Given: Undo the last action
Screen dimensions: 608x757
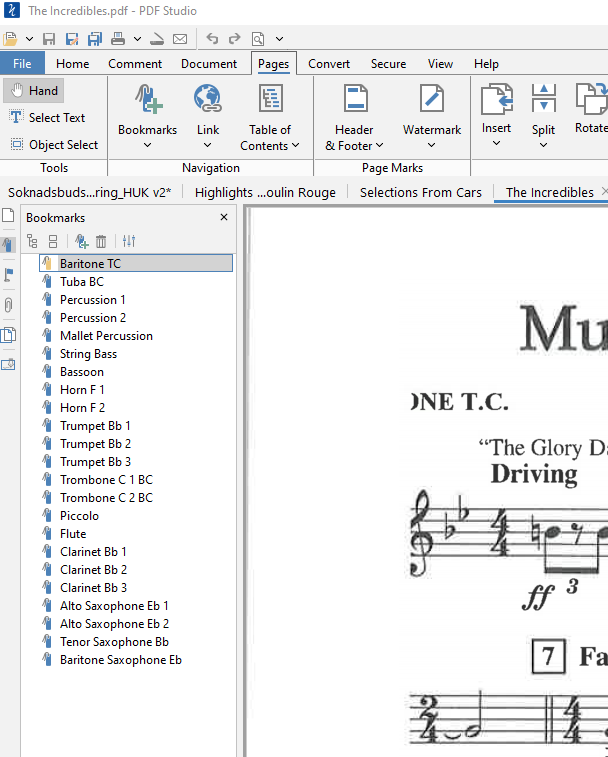Looking at the screenshot, I should [x=212, y=39].
